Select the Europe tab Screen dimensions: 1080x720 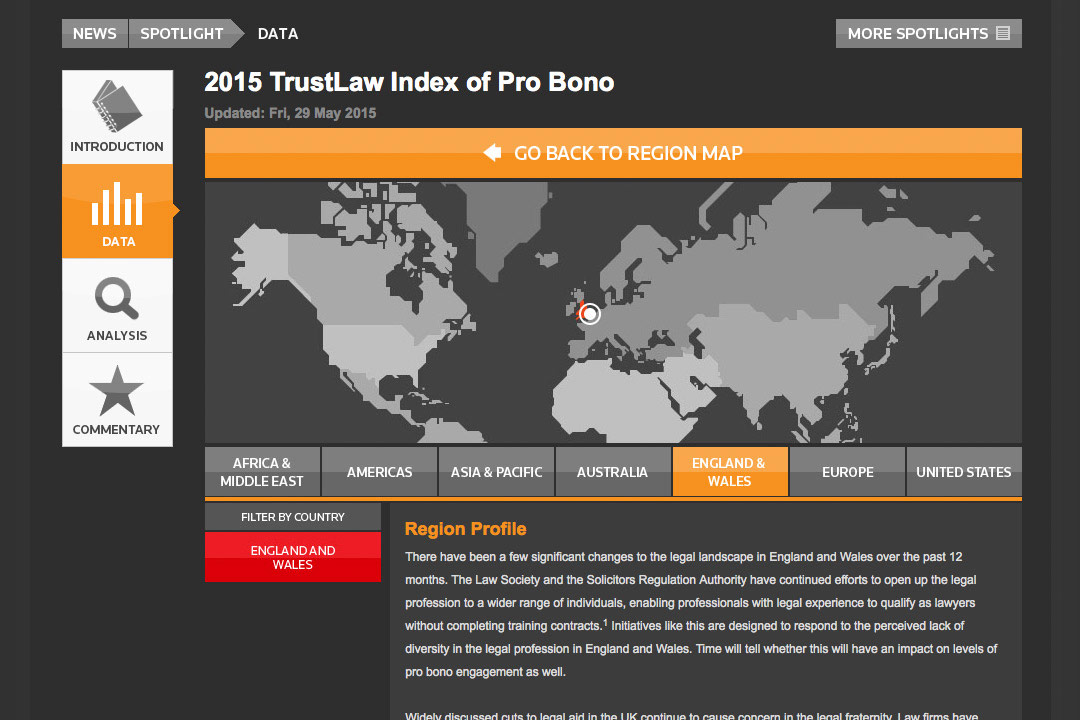click(847, 472)
